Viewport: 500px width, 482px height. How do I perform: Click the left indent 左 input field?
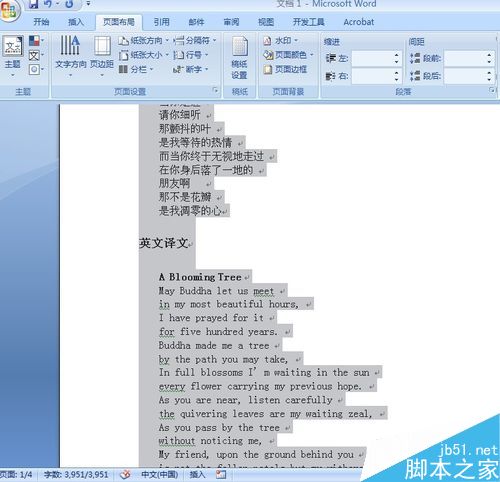click(x=373, y=59)
